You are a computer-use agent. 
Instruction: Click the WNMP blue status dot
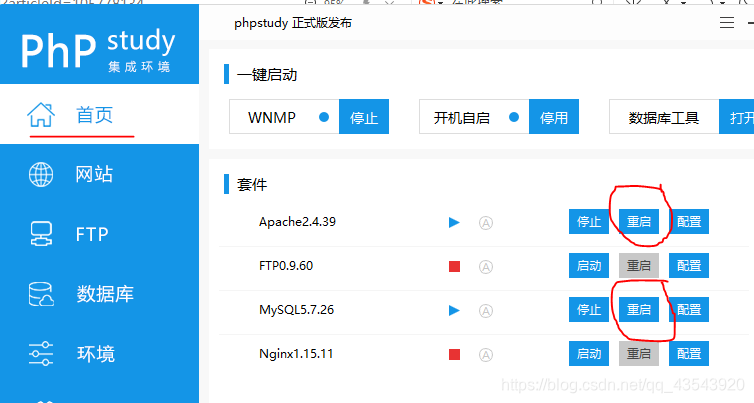coord(324,117)
